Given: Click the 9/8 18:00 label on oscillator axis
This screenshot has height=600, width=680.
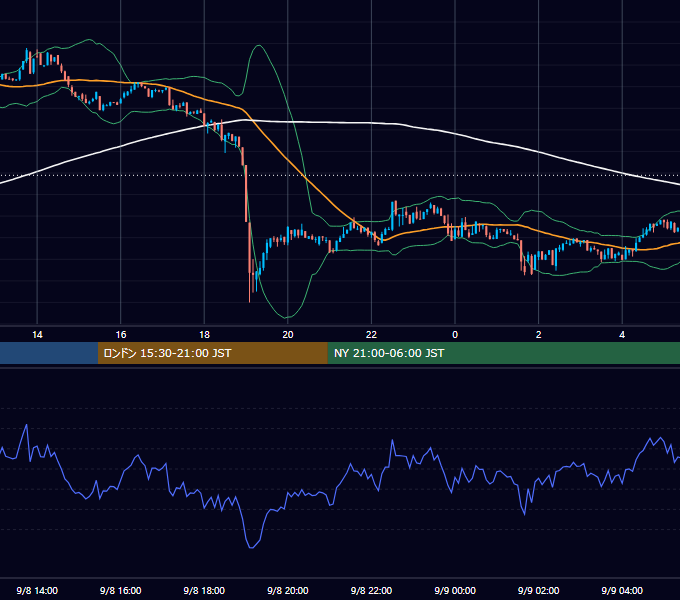Looking at the screenshot, I should coord(204,590).
